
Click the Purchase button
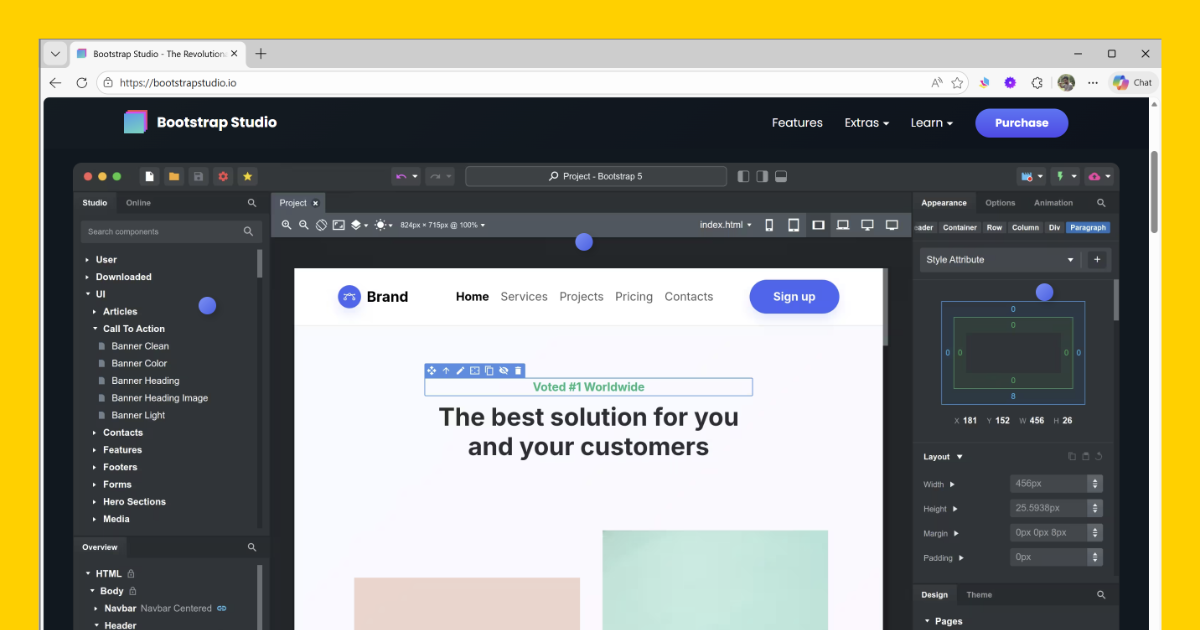point(1021,123)
